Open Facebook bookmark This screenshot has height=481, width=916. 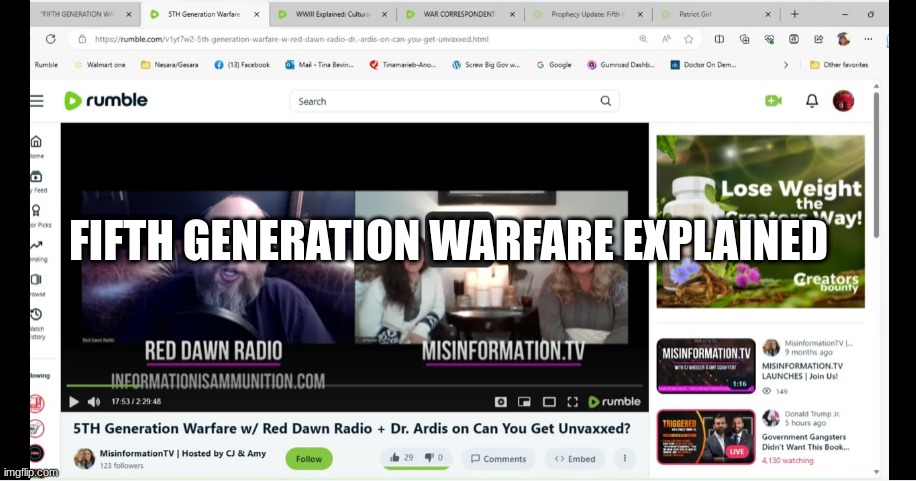pyautogui.click(x=242, y=65)
